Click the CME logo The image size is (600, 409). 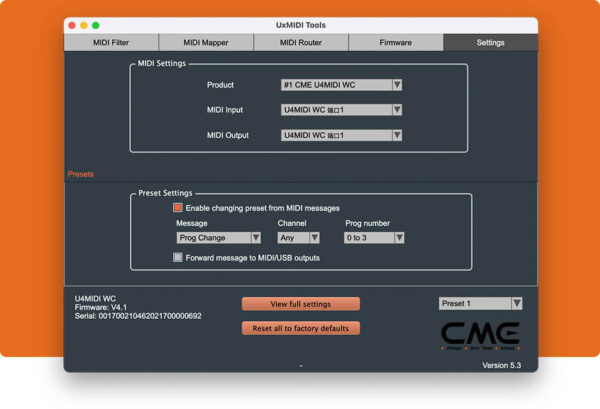(x=481, y=336)
